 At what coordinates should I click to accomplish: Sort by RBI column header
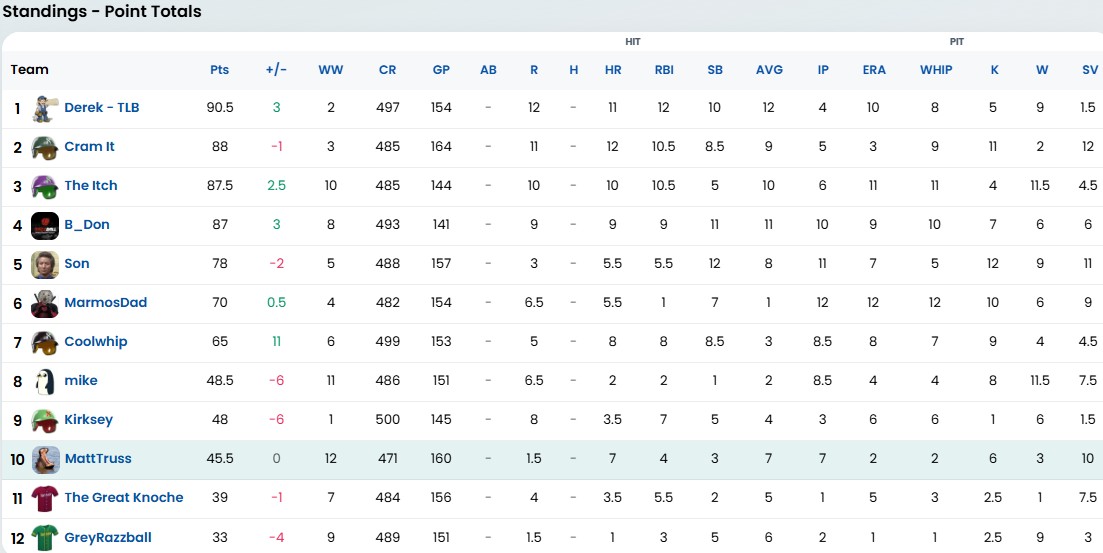664,70
